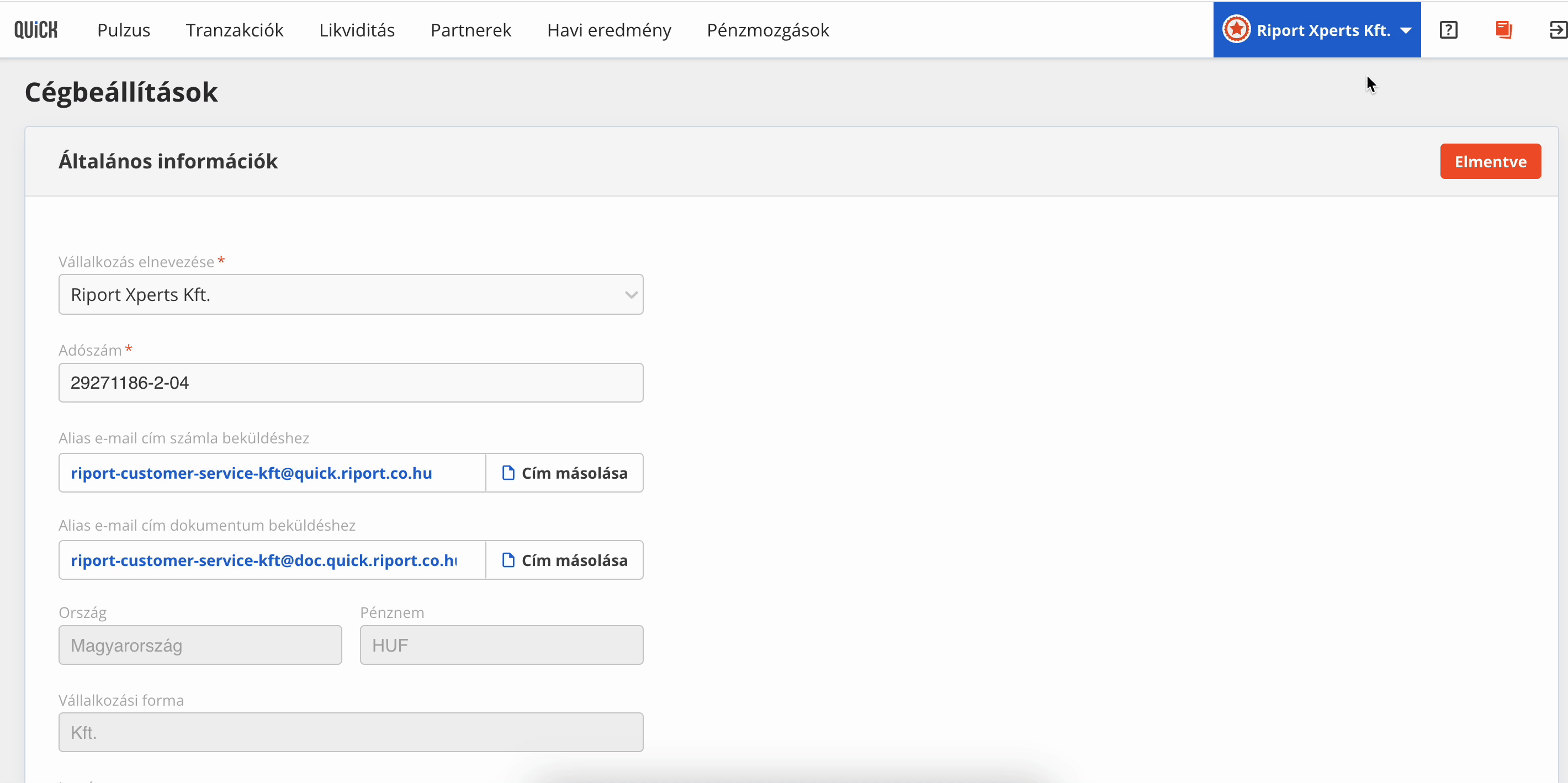Click the Ország label
The width and height of the screenshot is (1568, 783).
click(x=83, y=612)
